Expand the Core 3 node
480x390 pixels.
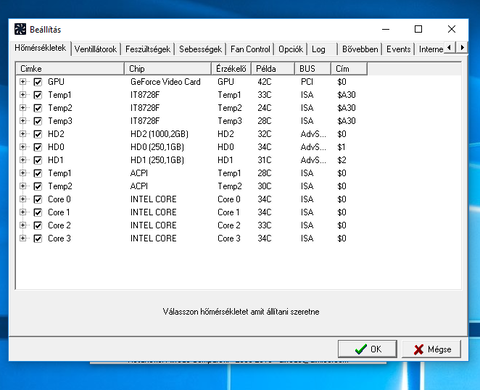pos(23,238)
